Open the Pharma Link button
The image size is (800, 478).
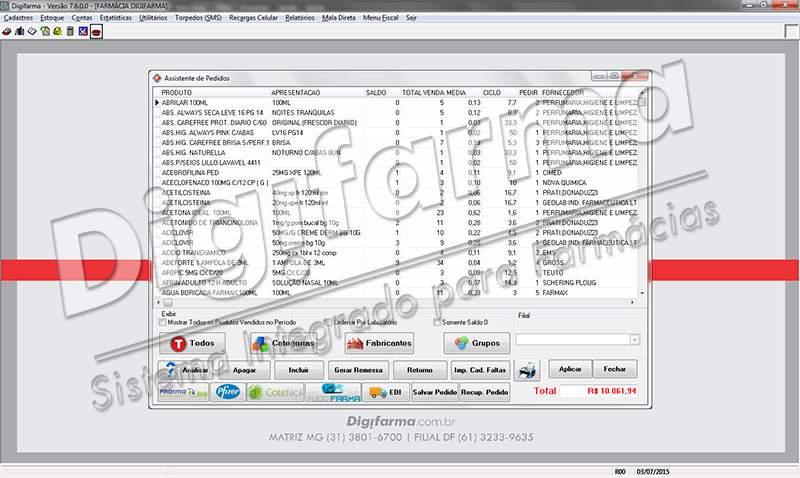coord(183,392)
